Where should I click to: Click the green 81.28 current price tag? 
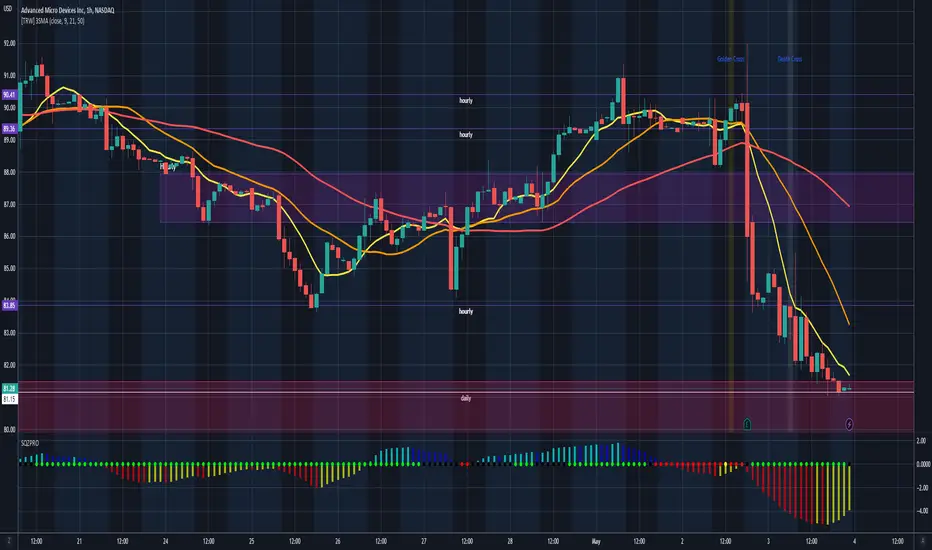(x=10, y=388)
